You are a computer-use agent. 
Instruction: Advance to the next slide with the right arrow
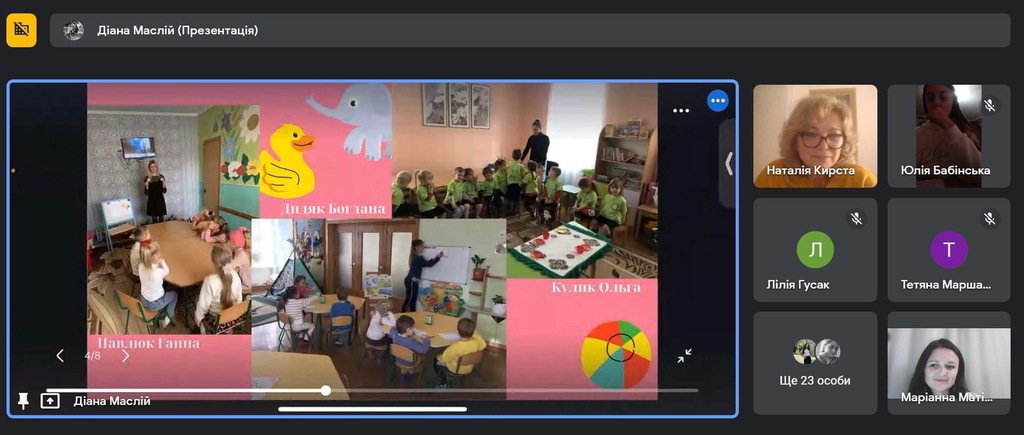125,356
